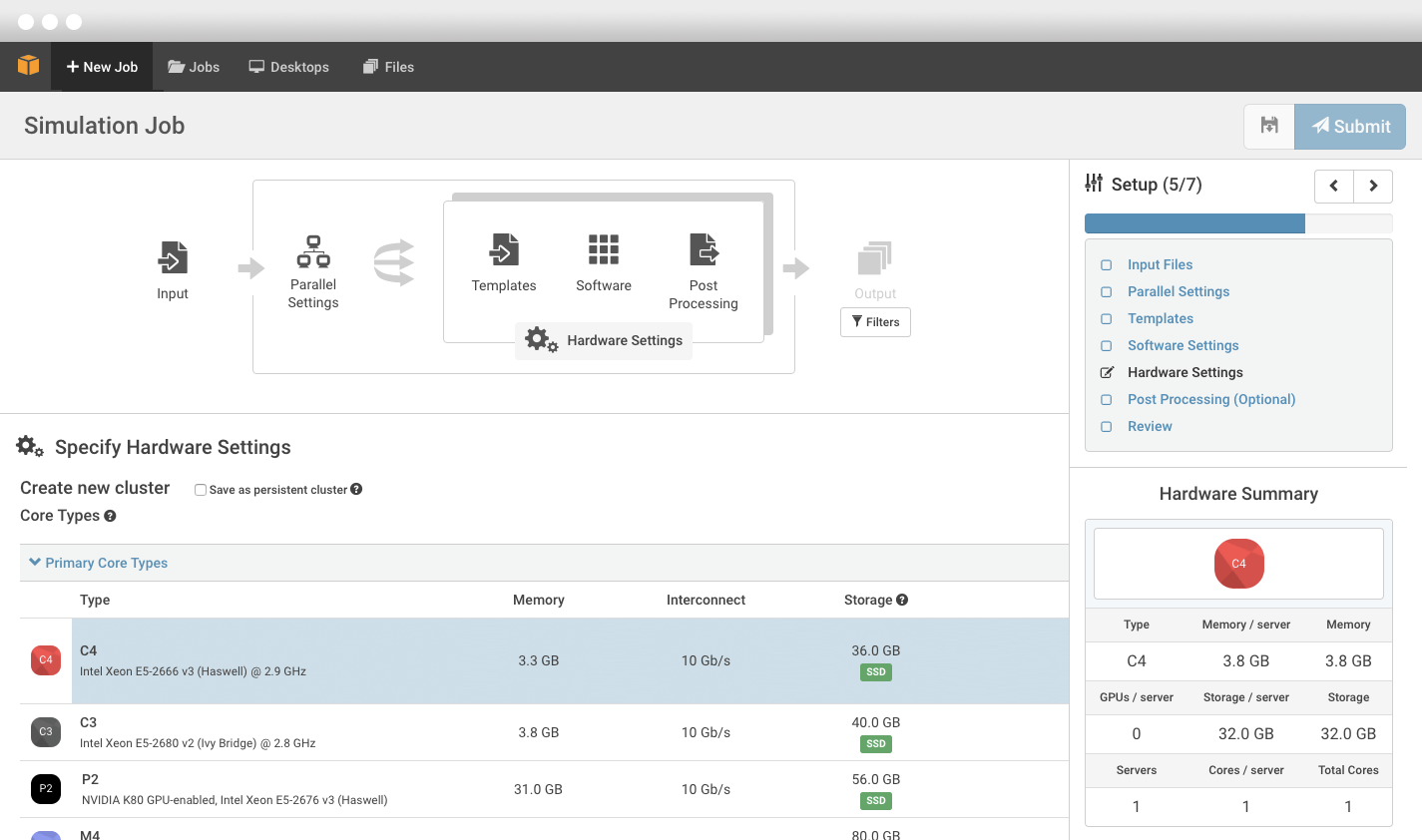Screen dimensions: 1422x840
Task: Click the Setup sliders icon
Action: pyautogui.click(x=1094, y=184)
